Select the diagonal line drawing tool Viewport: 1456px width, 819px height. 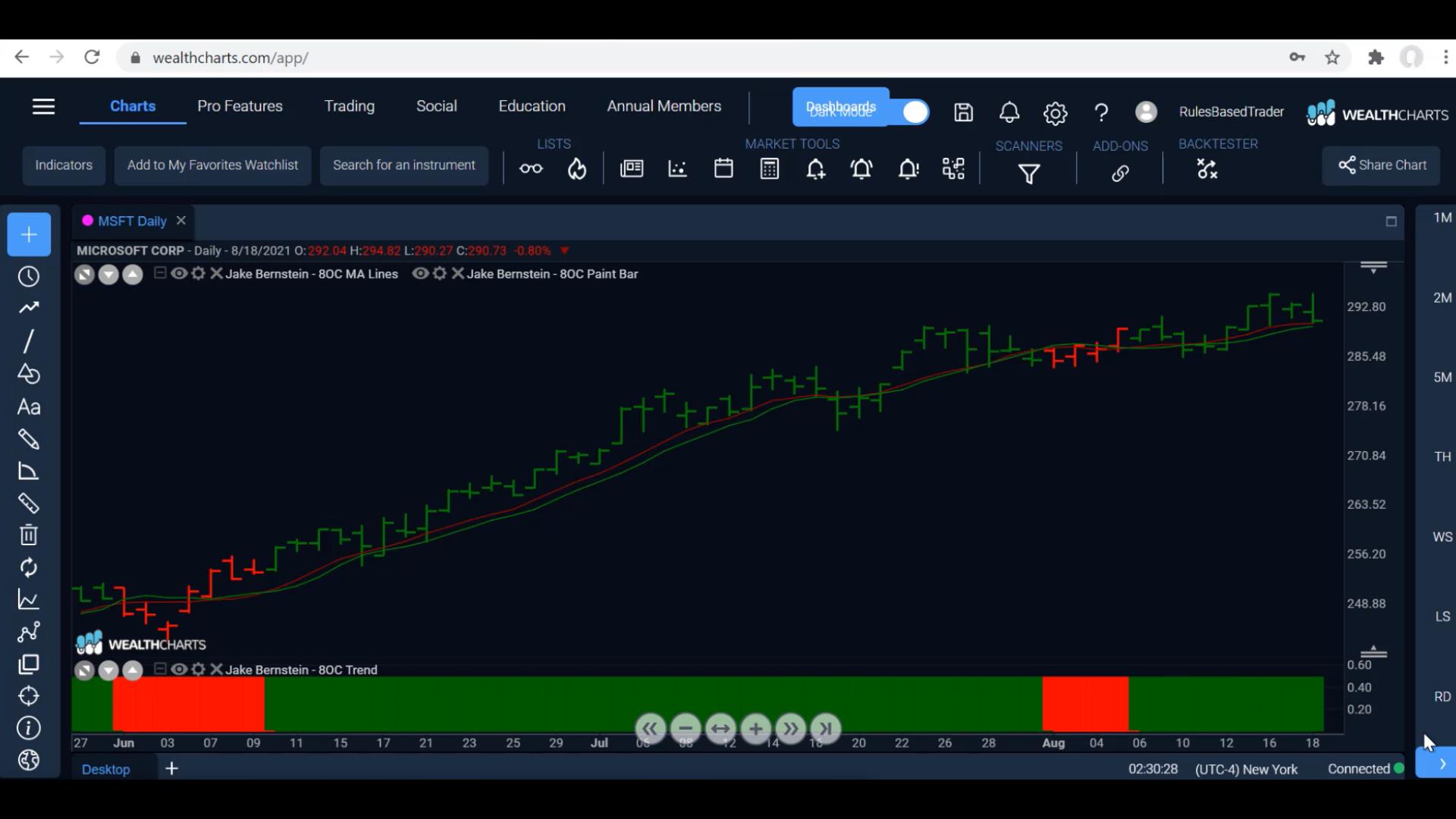click(29, 341)
